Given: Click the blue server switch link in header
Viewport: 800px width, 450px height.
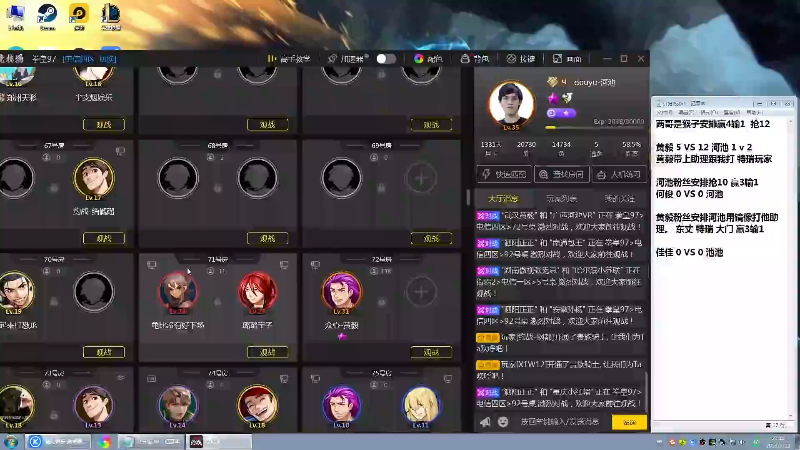Looking at the screenshot, I should 89,59.
